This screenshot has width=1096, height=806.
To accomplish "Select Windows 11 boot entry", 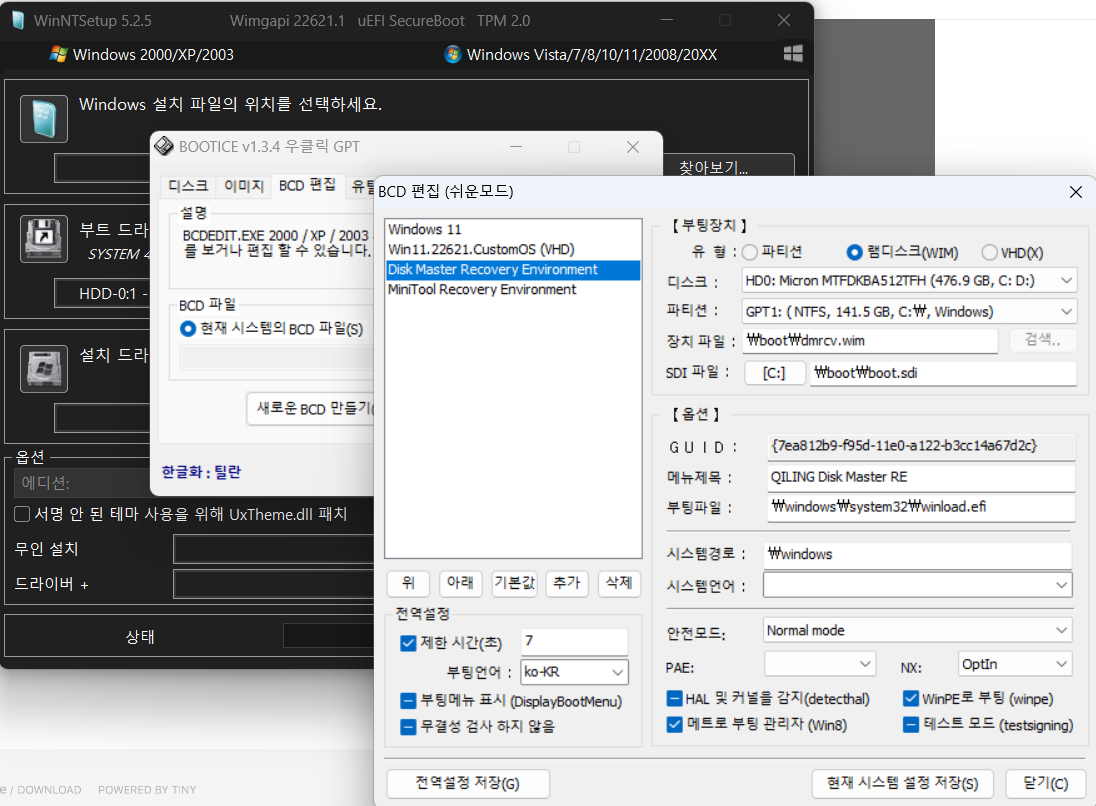I will point(513,229).
